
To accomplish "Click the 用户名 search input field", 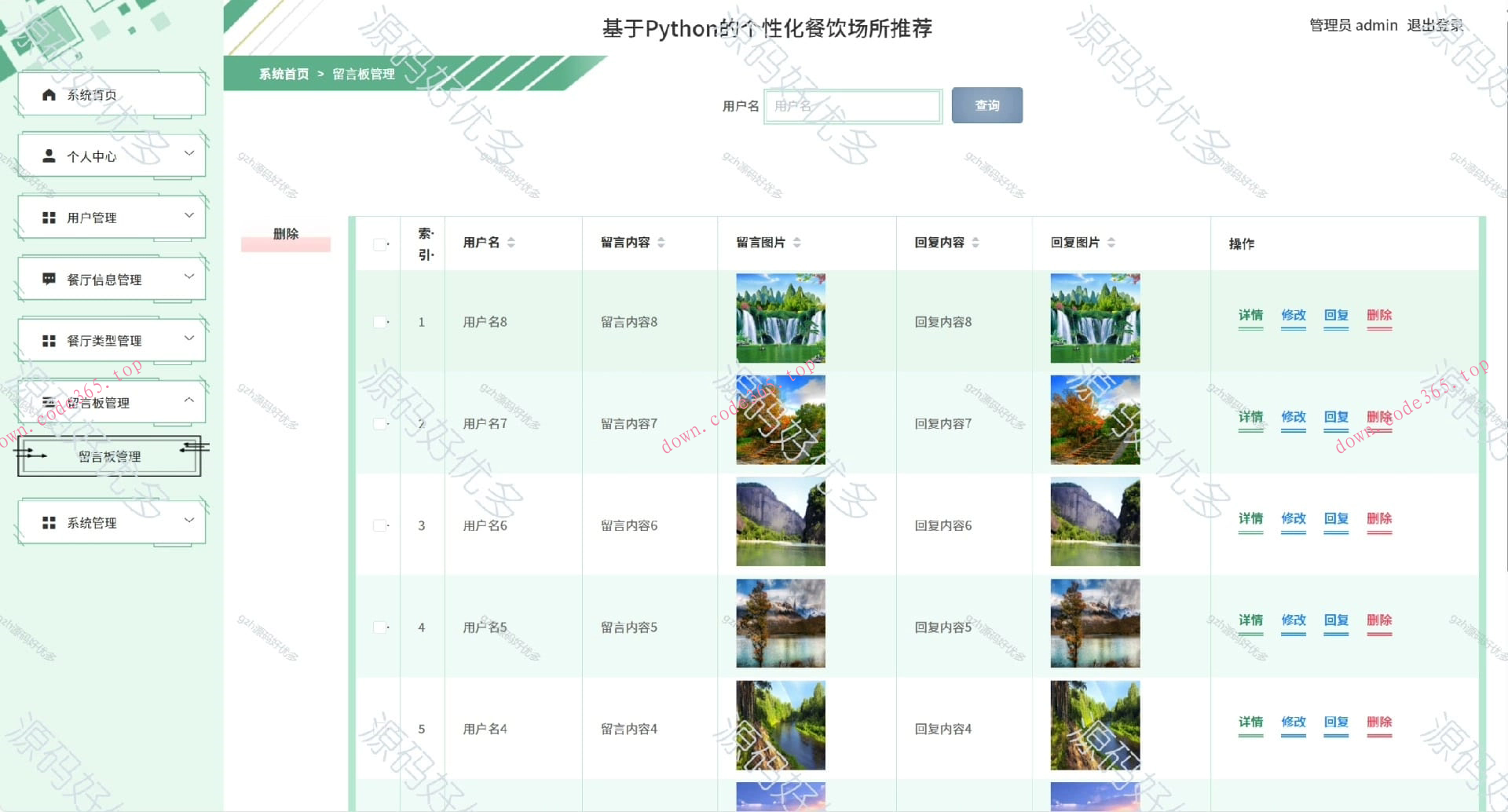I will [852, 106].
